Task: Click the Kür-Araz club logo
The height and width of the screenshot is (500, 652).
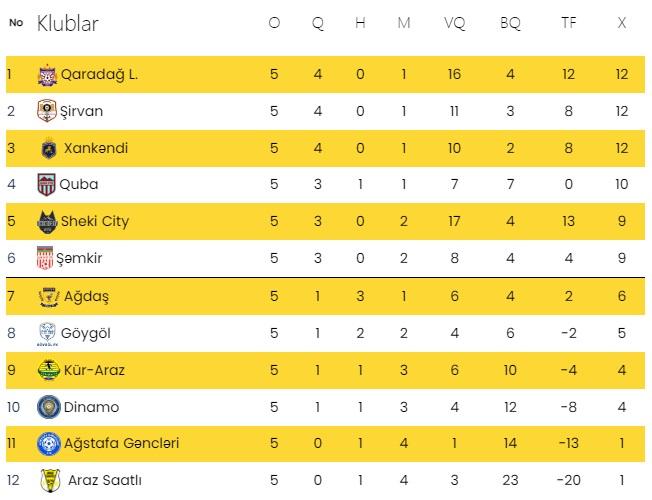Action: pyautogui.click(x=47, y=369)
